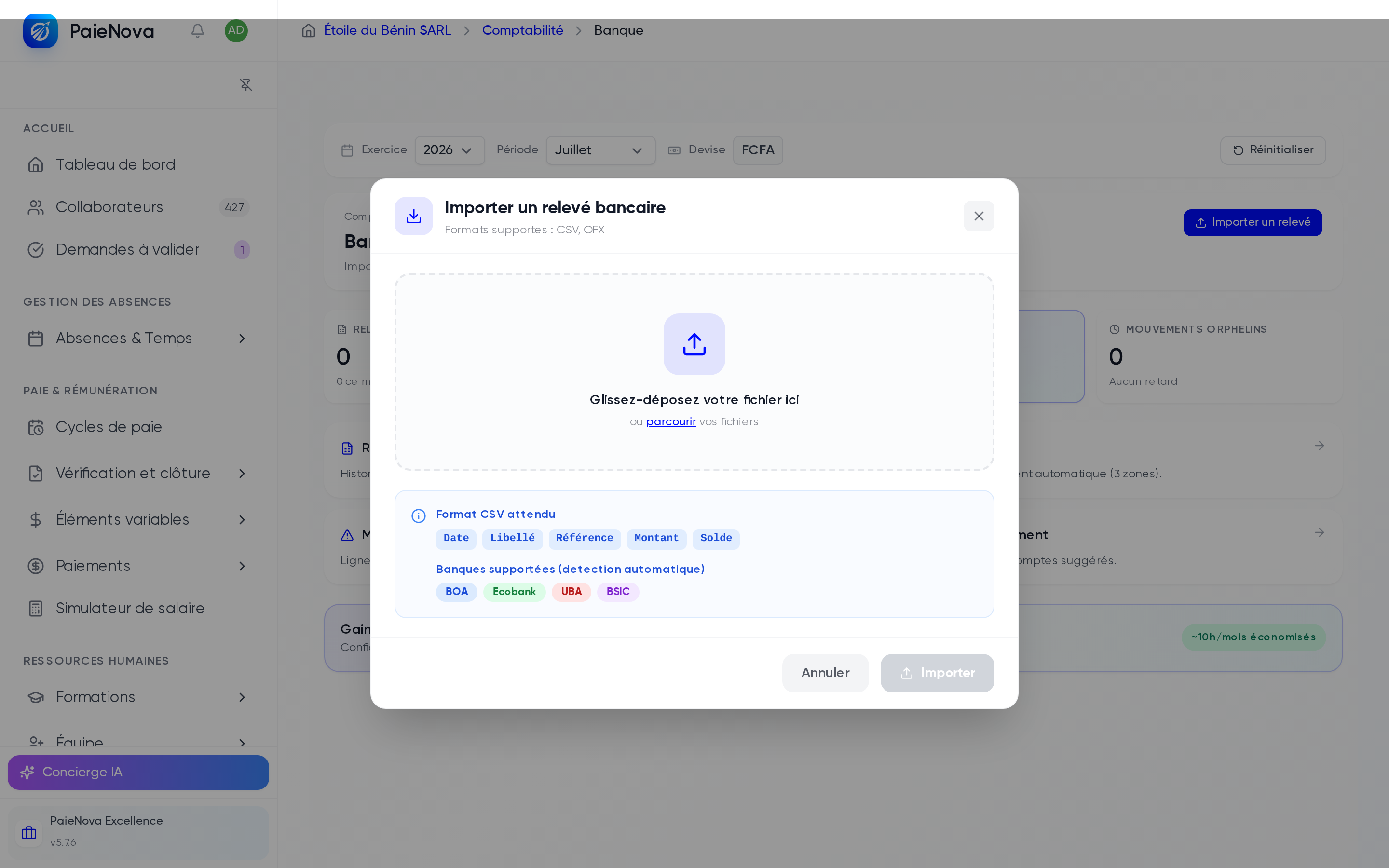
Task: Click the BSIC bank tag
Action: point(618,592)
